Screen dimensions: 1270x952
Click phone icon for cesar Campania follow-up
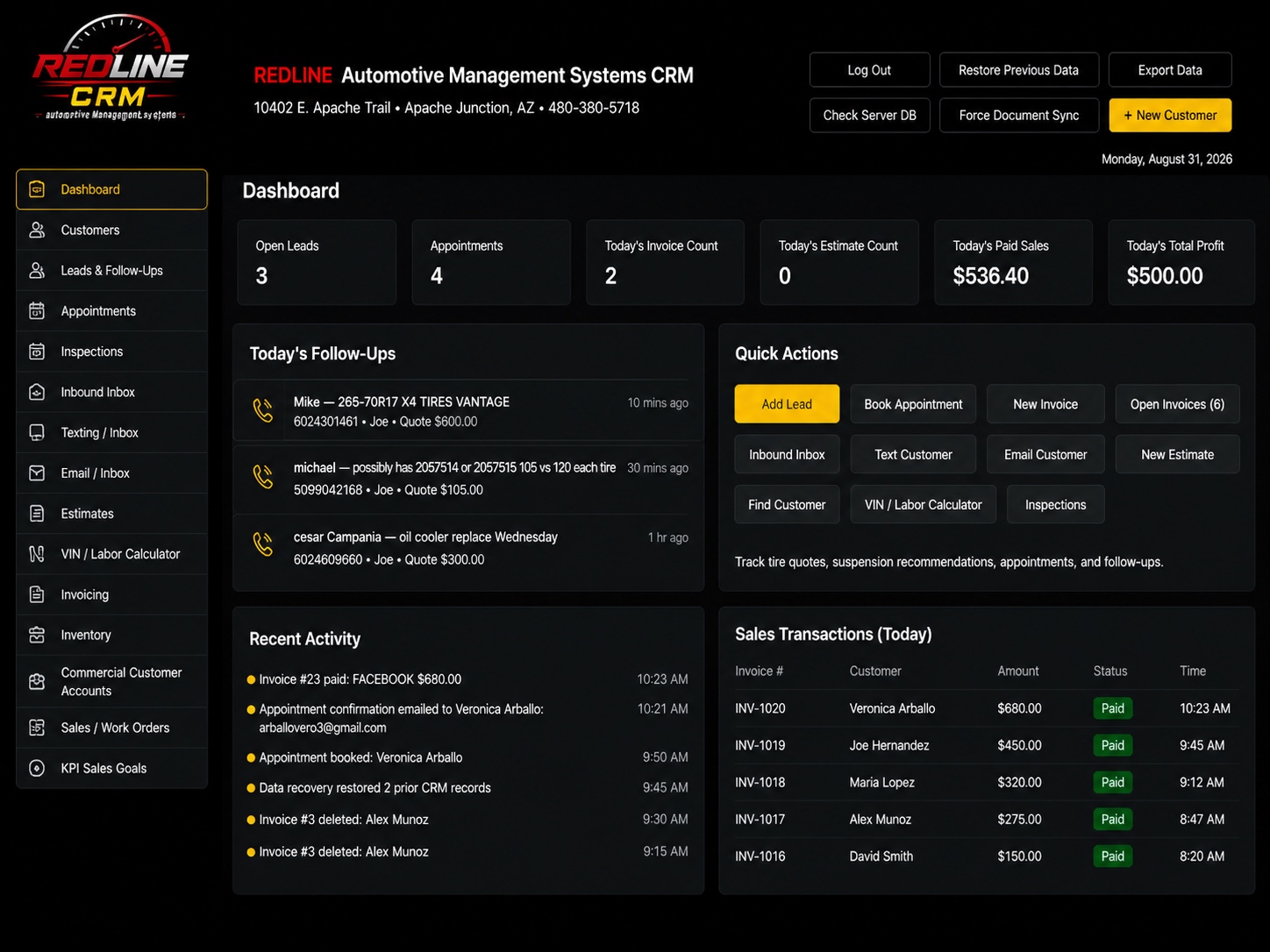tap(263, 544)
